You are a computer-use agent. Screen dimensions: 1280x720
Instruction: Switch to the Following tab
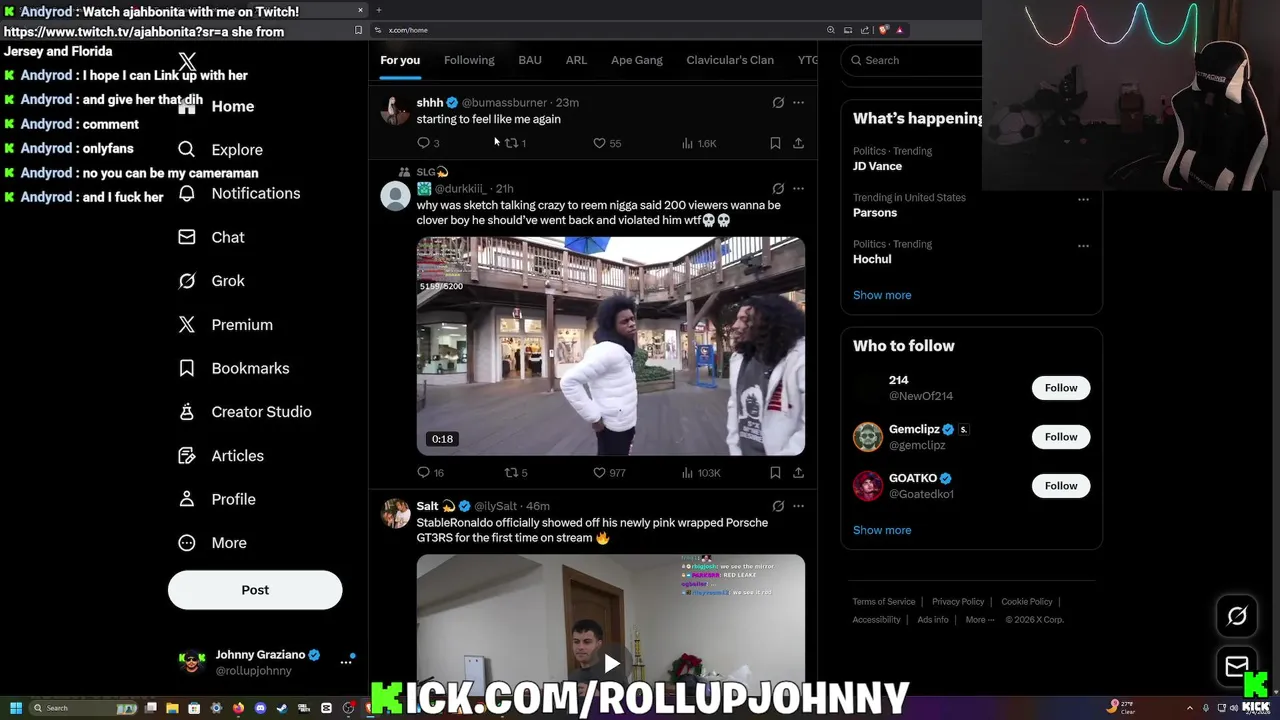click(469, 60)
